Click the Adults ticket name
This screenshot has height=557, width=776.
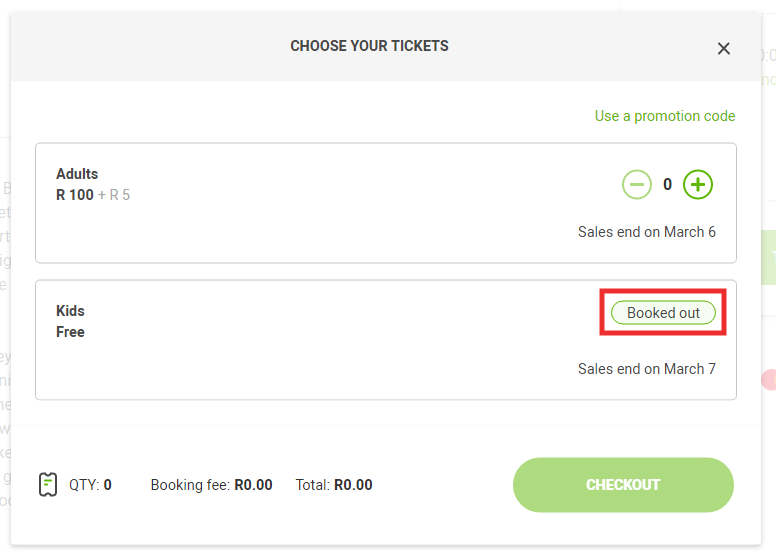click(x=77, y=174)
